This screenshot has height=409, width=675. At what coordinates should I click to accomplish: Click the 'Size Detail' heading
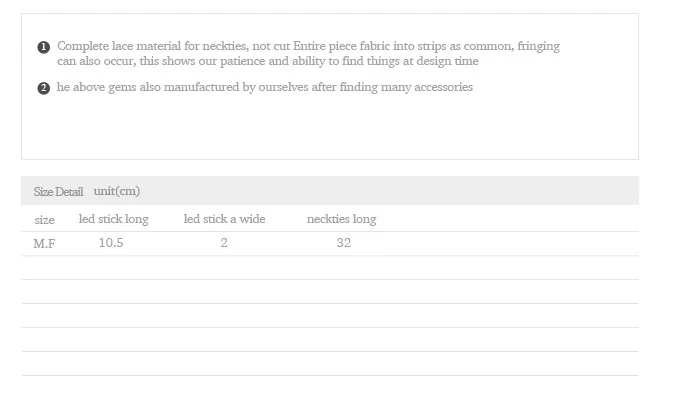click(58, 192)
